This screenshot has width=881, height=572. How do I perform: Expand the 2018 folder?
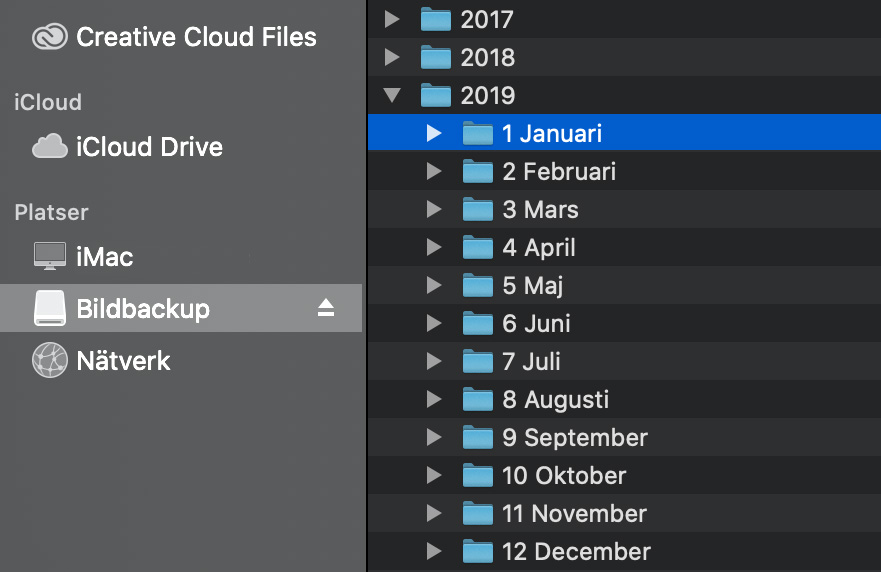(393, 57)
